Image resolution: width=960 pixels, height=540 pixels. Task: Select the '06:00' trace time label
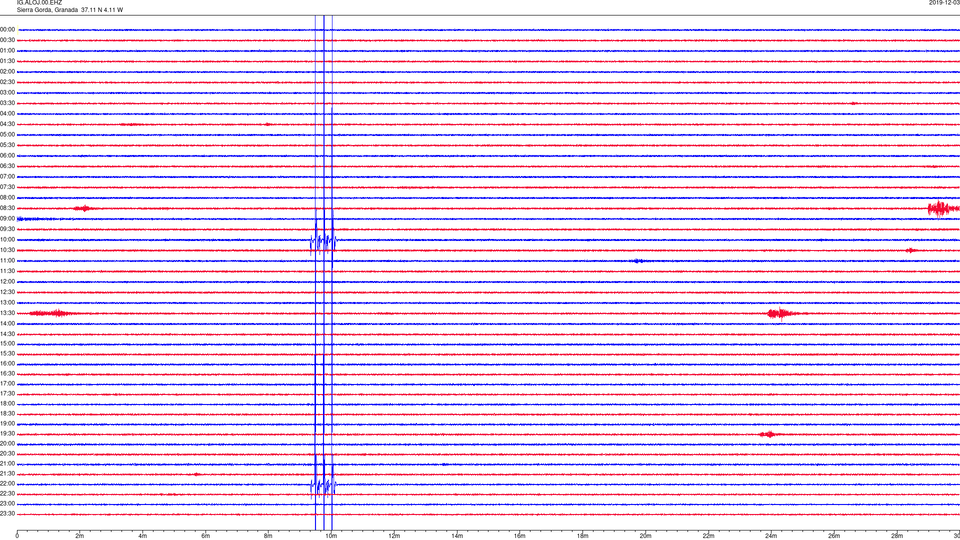(7, 156)
